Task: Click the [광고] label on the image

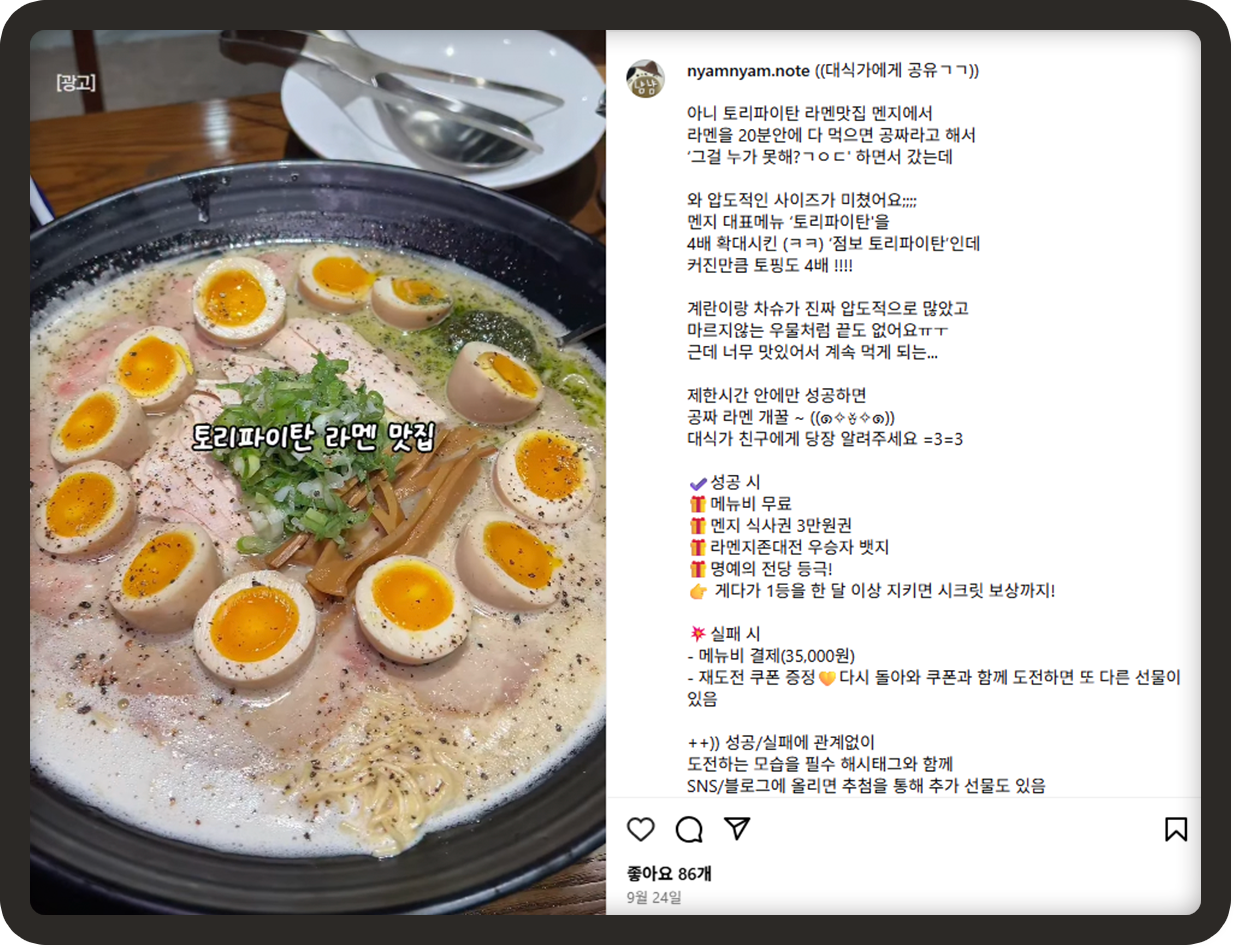Action: (76, 81)
